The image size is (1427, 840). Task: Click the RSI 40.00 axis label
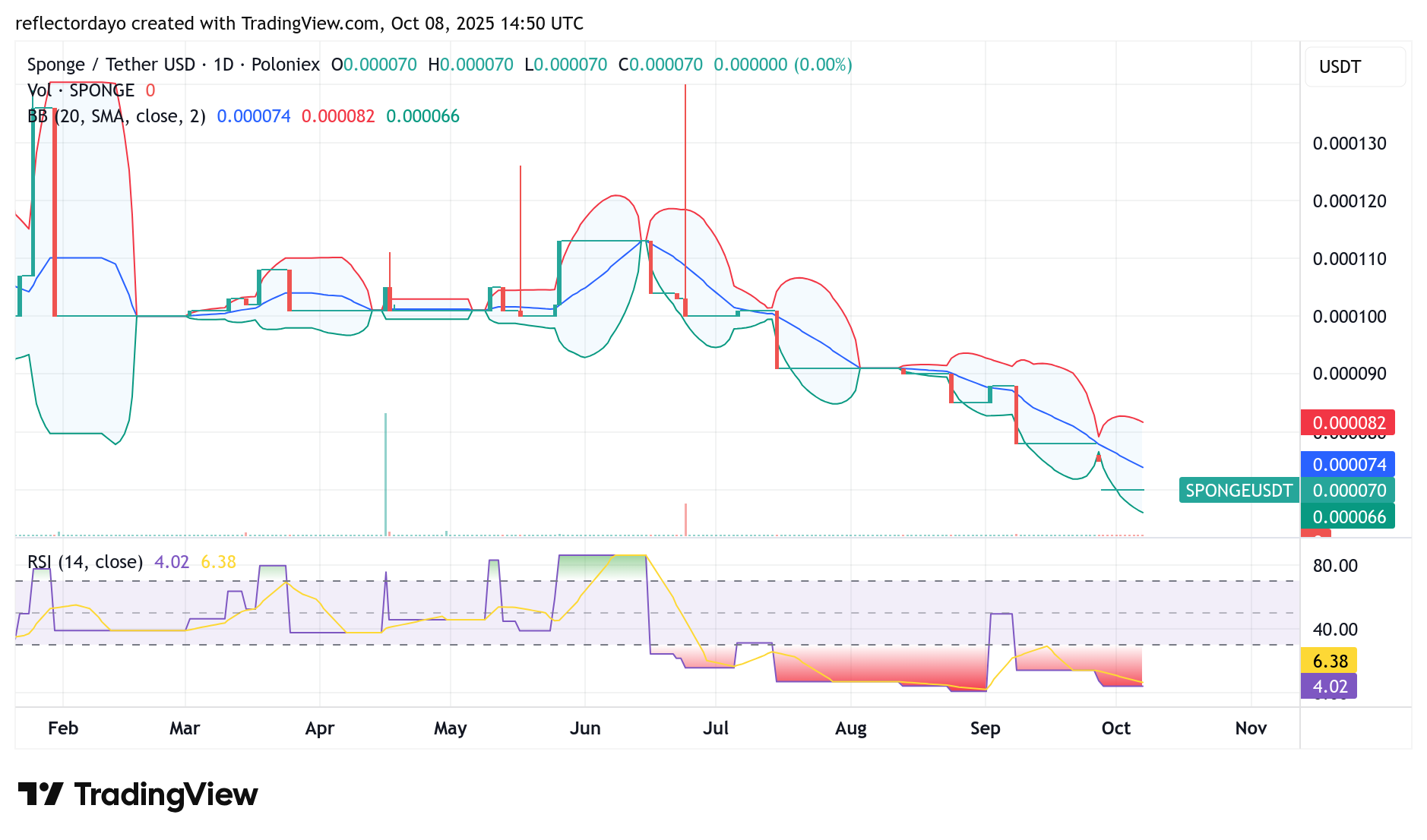1335,630
